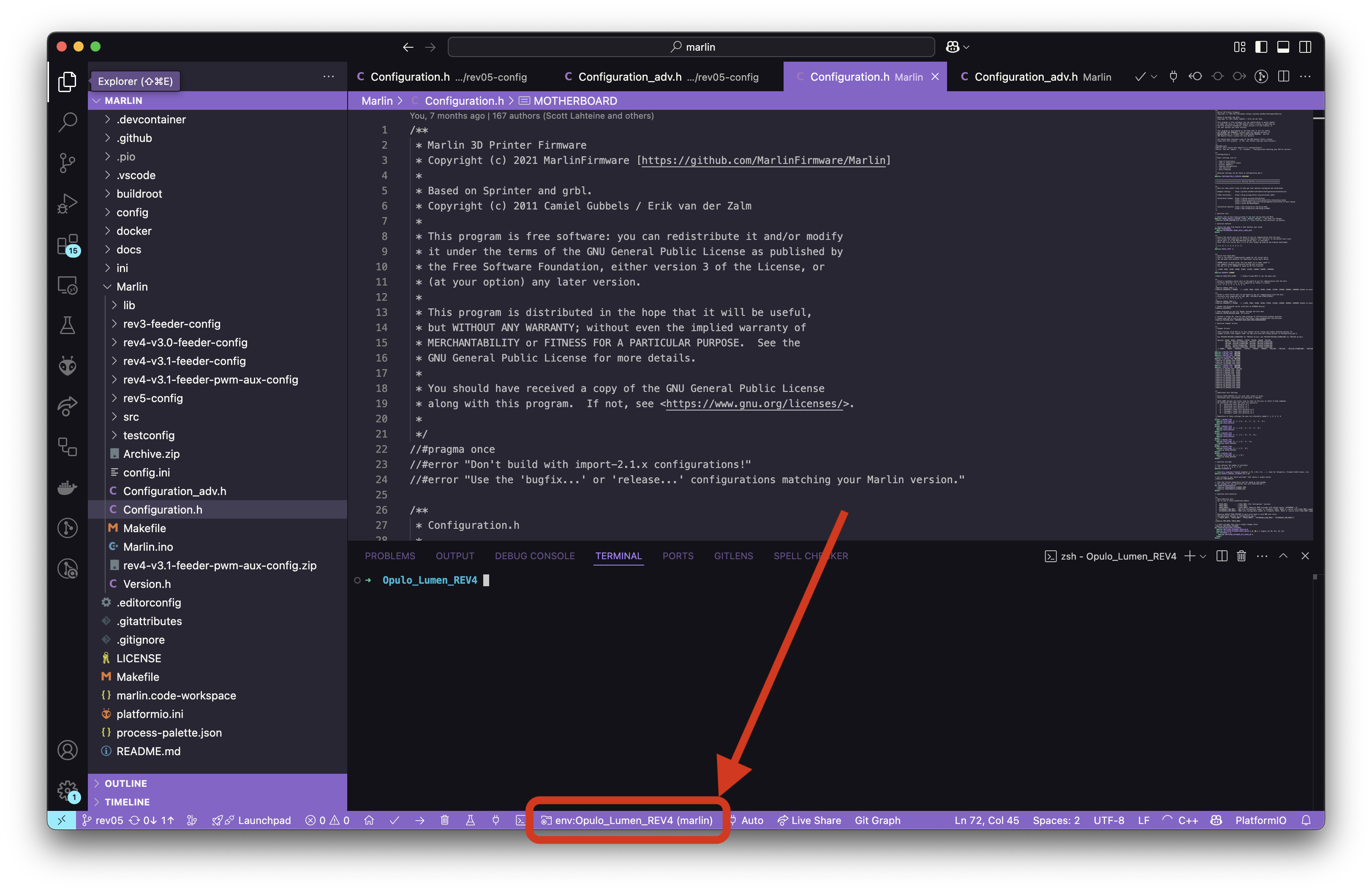Viewport: 1372px width, 892px height.
Task: Click PlatformIO new terminal icon in status bar
Action: (x=520, y=820)
